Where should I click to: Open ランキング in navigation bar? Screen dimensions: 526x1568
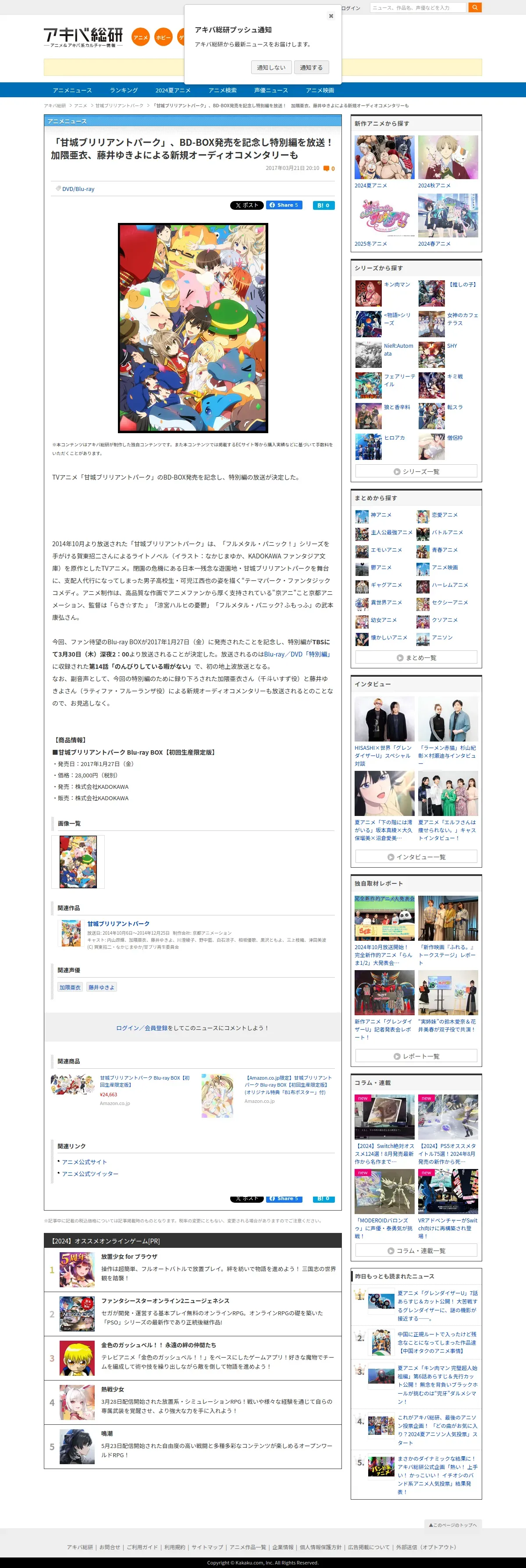click(124, 90)
